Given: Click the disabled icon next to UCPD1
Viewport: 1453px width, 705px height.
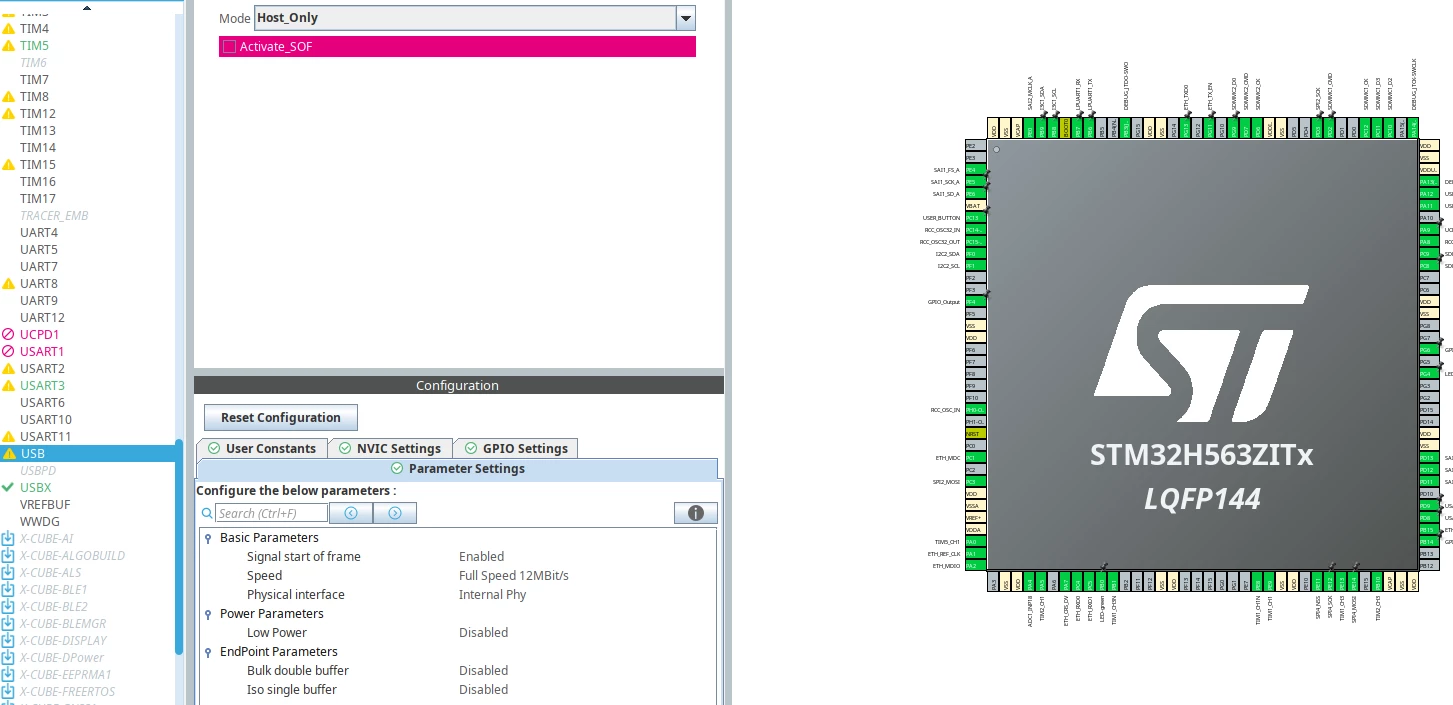Looking at the screenshot, I should [9, 334].
